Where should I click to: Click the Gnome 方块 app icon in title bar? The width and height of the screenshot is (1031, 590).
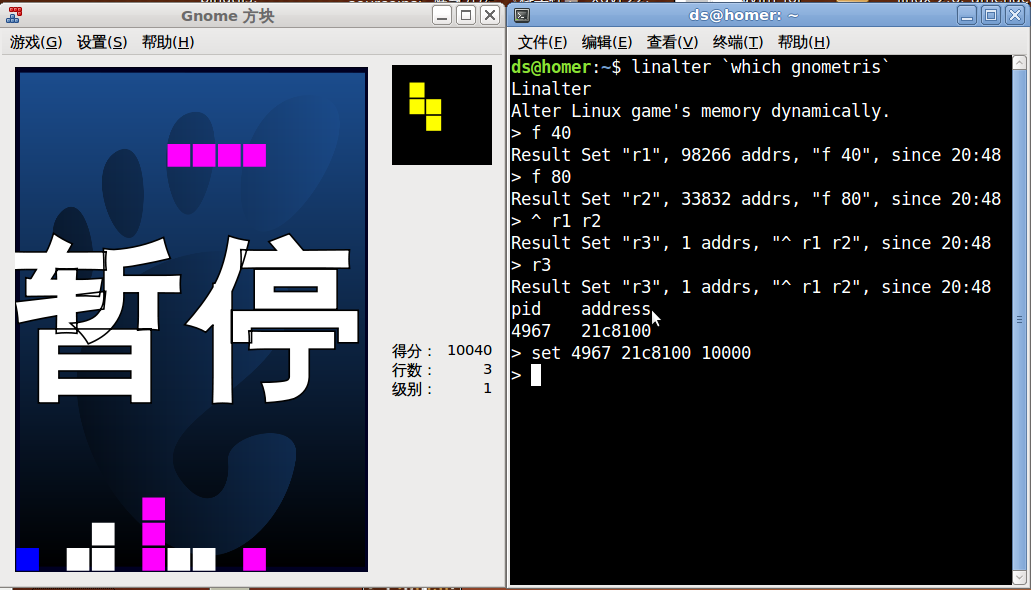pos(14,14)
